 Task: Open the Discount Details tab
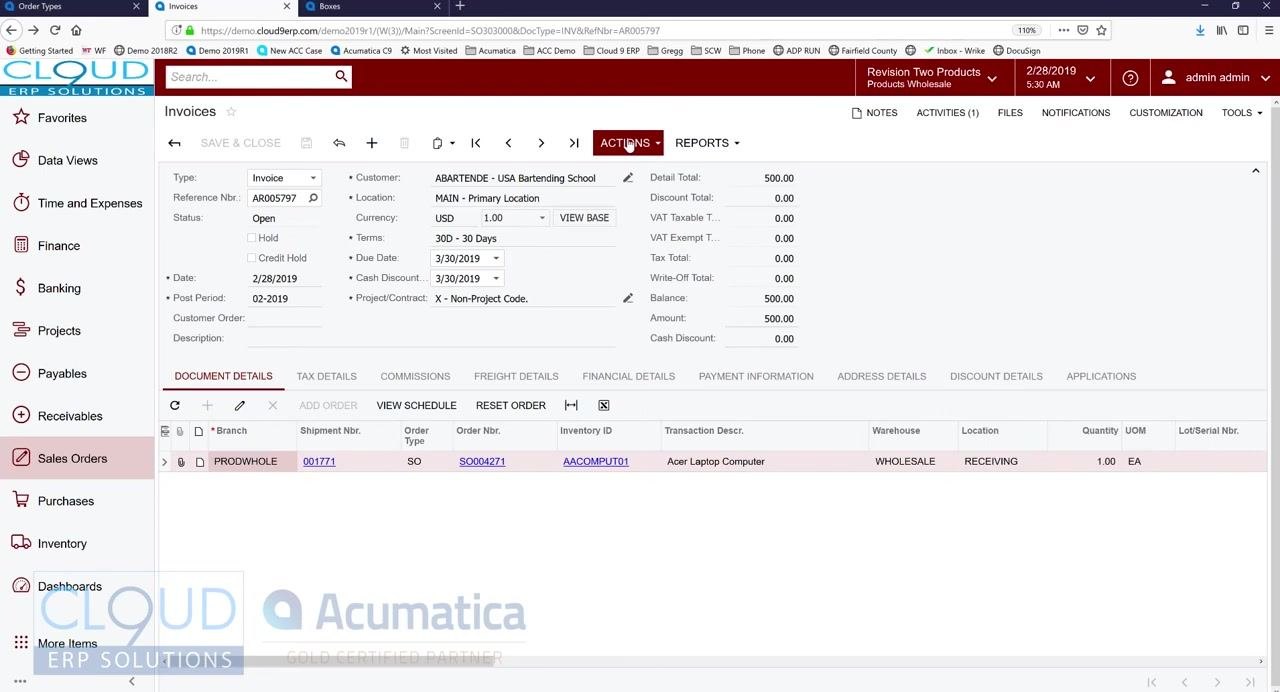996,376
